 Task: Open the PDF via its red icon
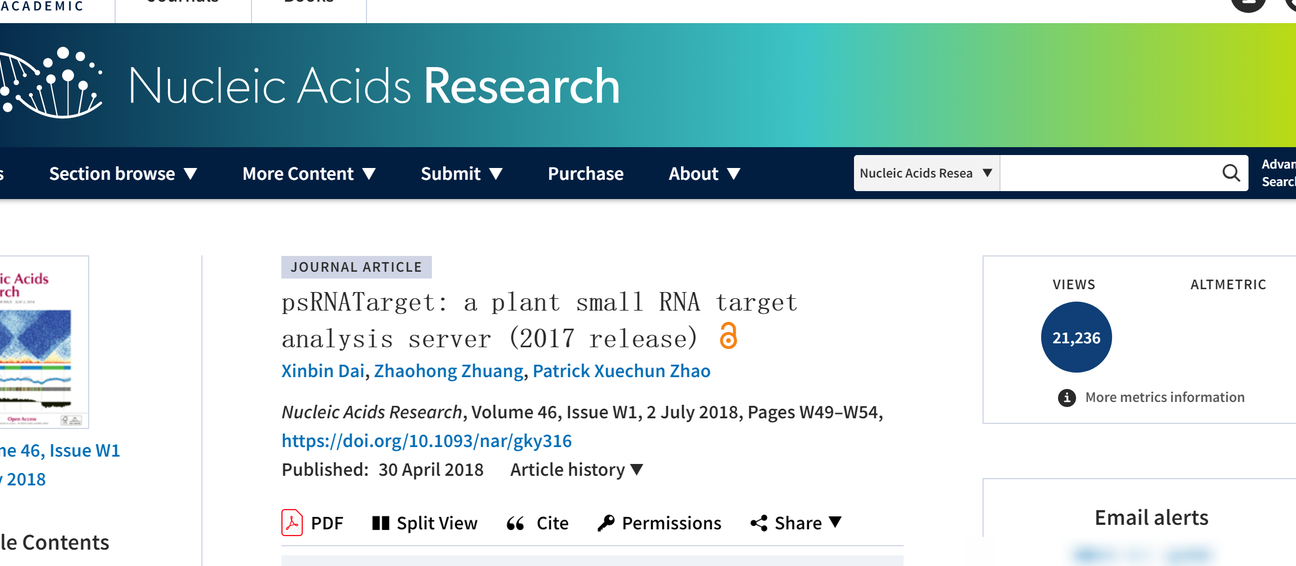(x=292, y=523)
